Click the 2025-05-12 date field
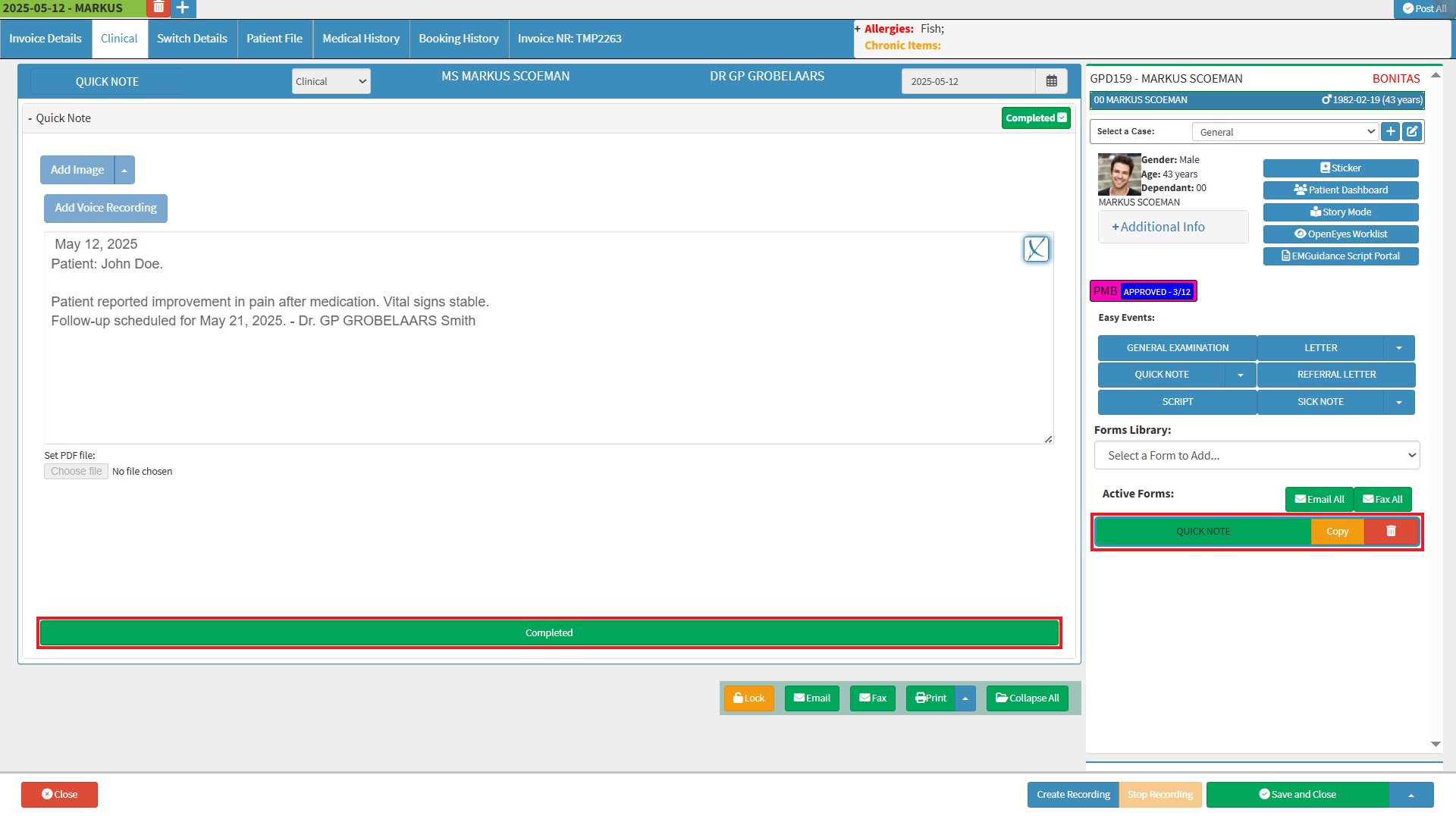This screenshot has height=816, width=1456. [x=968, y=81]
